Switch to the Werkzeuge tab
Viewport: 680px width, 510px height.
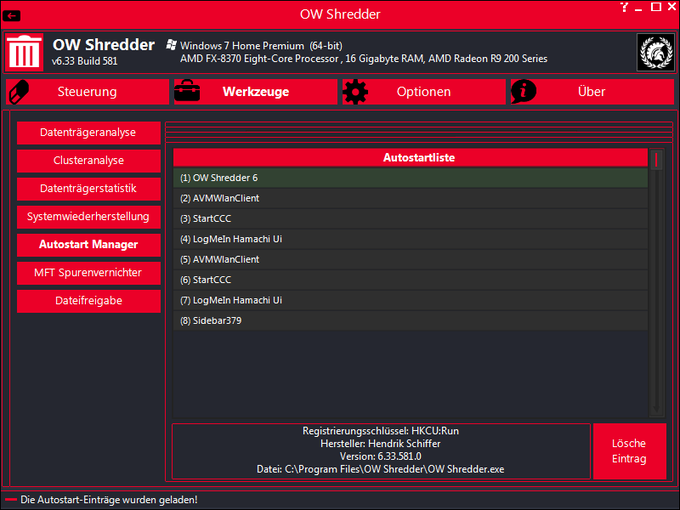[255, 92]
